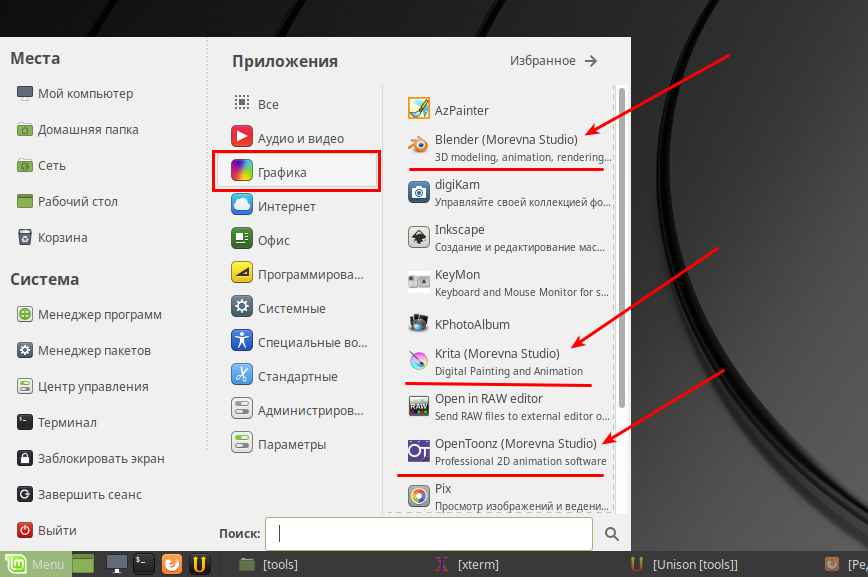
Task: Open the digiKam photo manager
Action: 509,193
